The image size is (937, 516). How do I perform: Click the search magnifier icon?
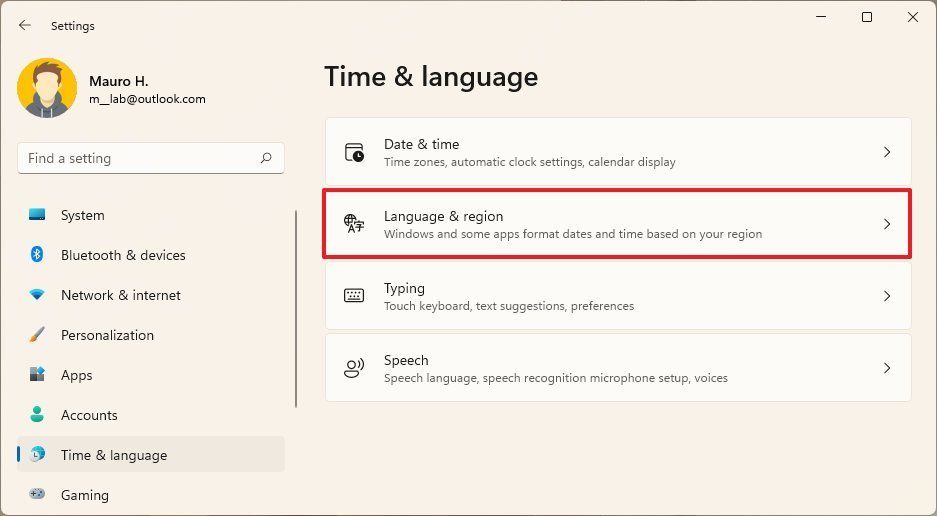pyautogui.click(x=266, y=158)
